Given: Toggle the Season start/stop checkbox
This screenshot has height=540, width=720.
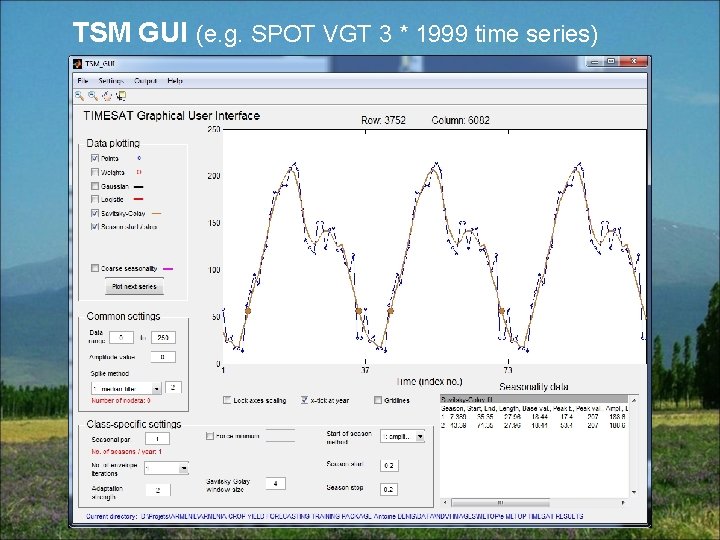Looking at the screenshot, I should [x=95, y=226].
